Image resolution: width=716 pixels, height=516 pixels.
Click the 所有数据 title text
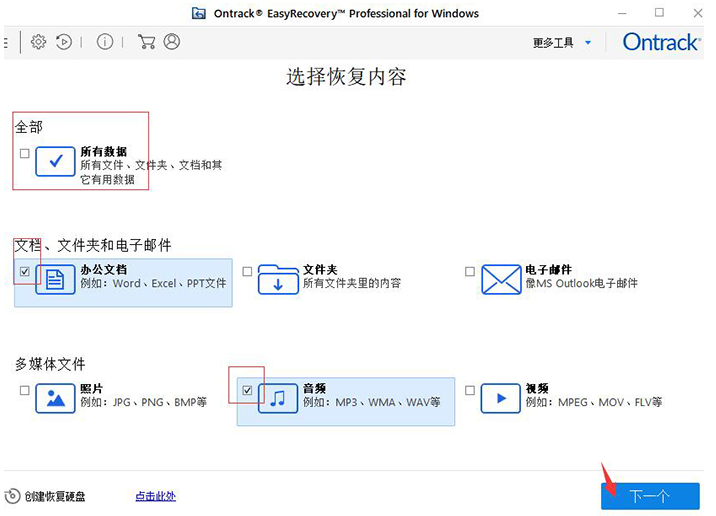(x=104, y=151)
